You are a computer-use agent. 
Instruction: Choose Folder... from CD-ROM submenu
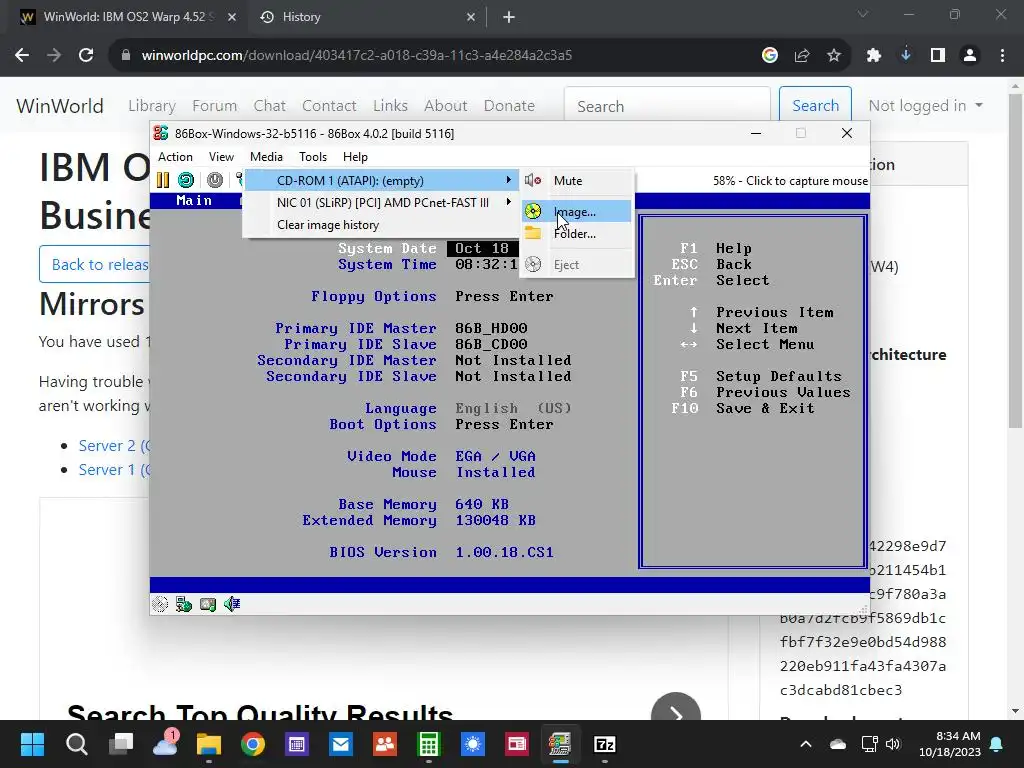pos(577,234)
